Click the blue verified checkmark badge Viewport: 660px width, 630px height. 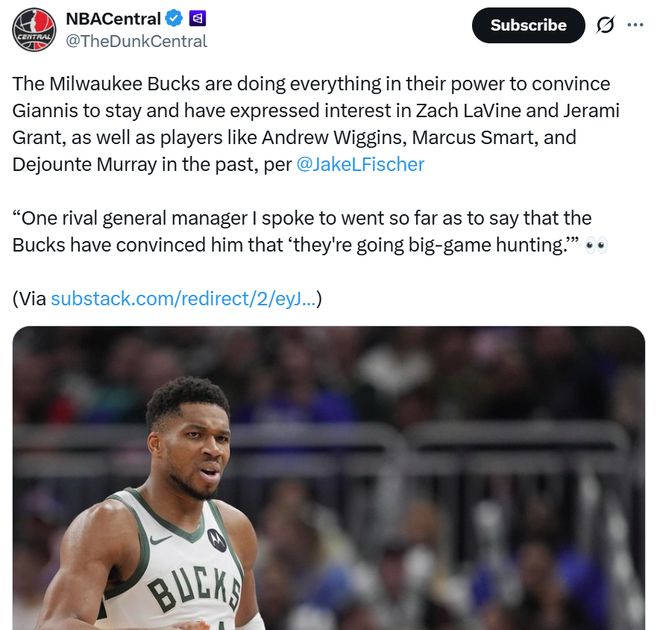(174, 19)
